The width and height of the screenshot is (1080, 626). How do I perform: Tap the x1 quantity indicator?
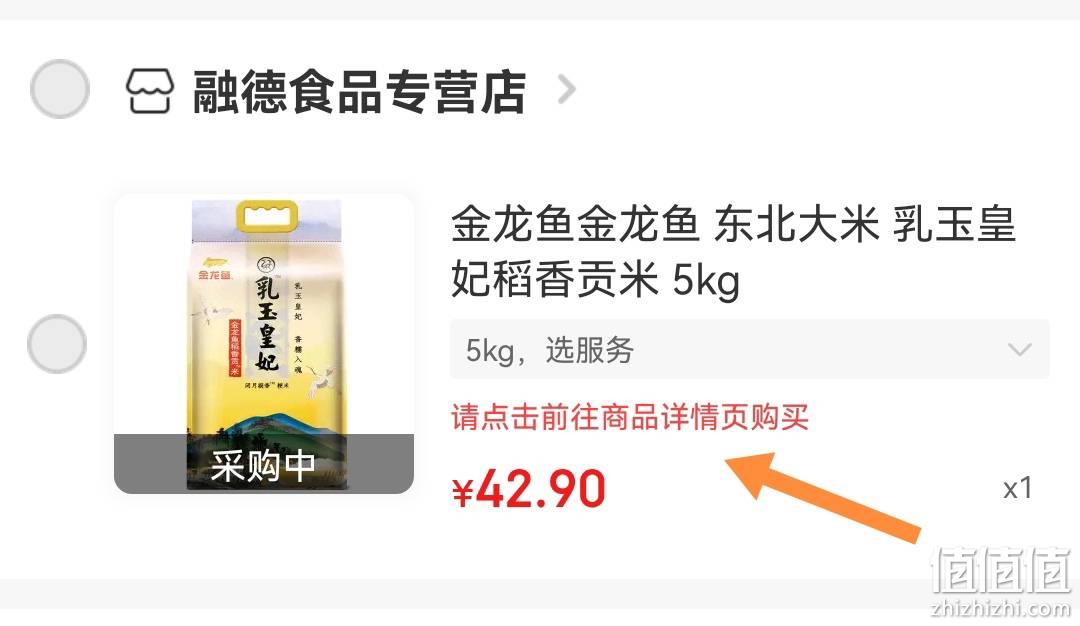[x=1017, y=488]
